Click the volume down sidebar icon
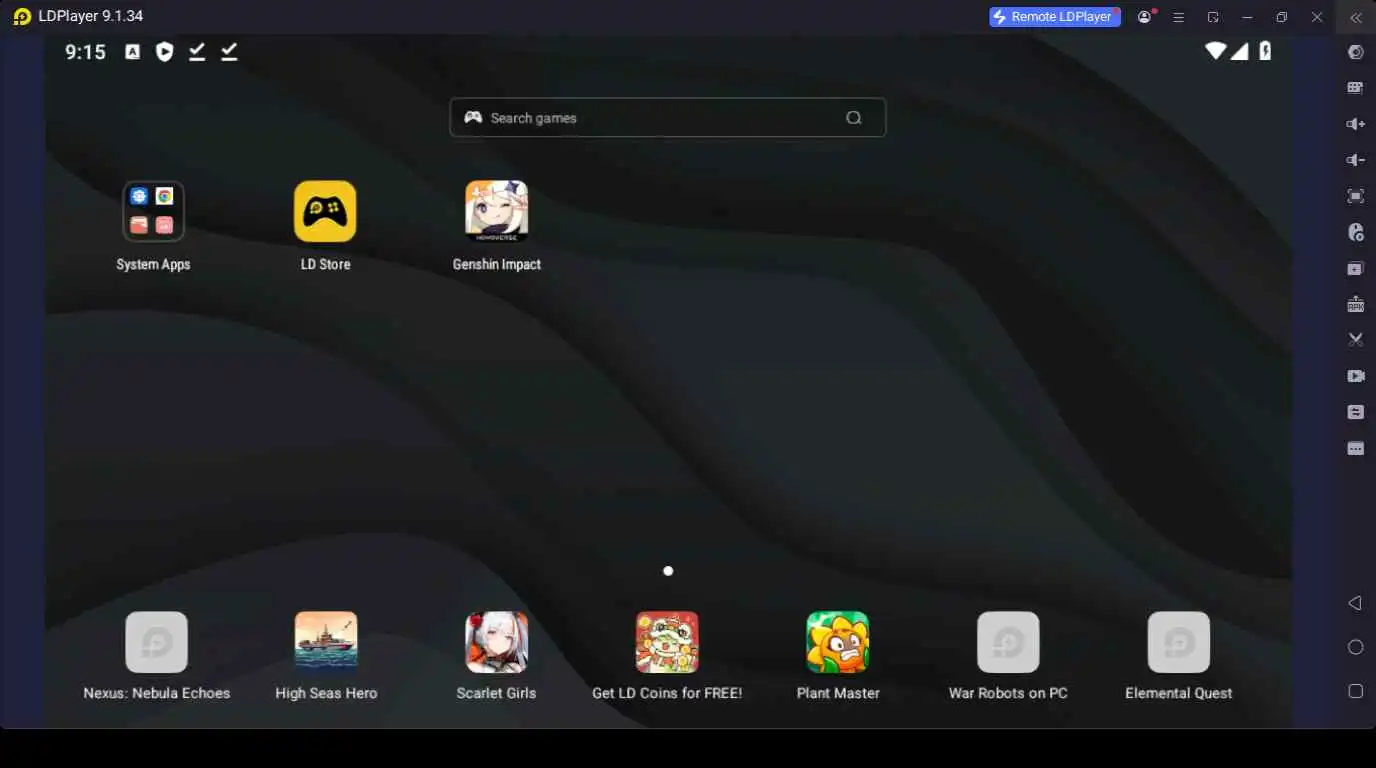 [x=1356, y=160]
